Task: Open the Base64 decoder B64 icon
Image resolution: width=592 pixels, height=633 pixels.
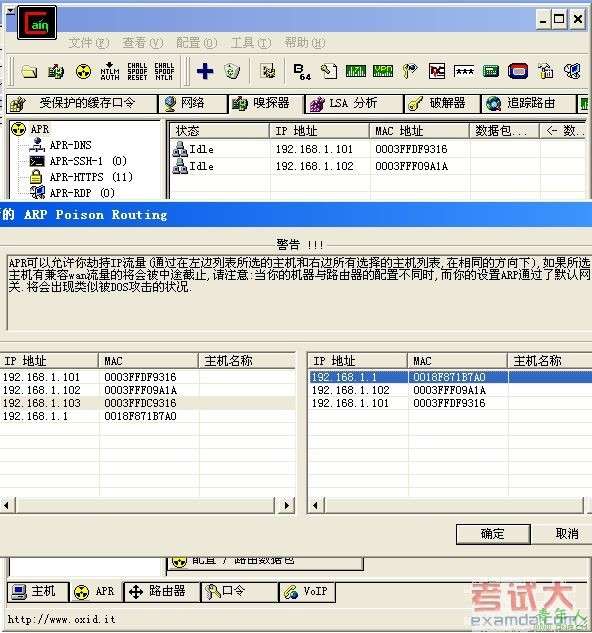Action: 302,72
